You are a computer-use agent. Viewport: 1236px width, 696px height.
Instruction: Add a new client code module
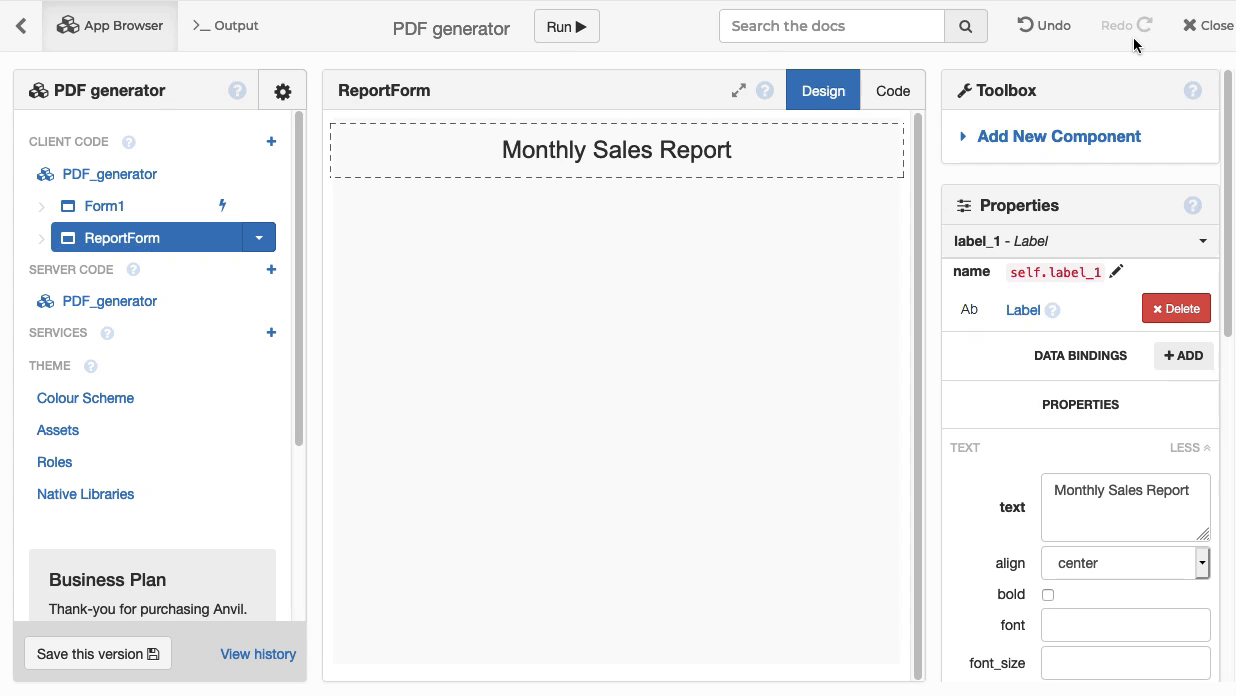click(x=271, y=142)
